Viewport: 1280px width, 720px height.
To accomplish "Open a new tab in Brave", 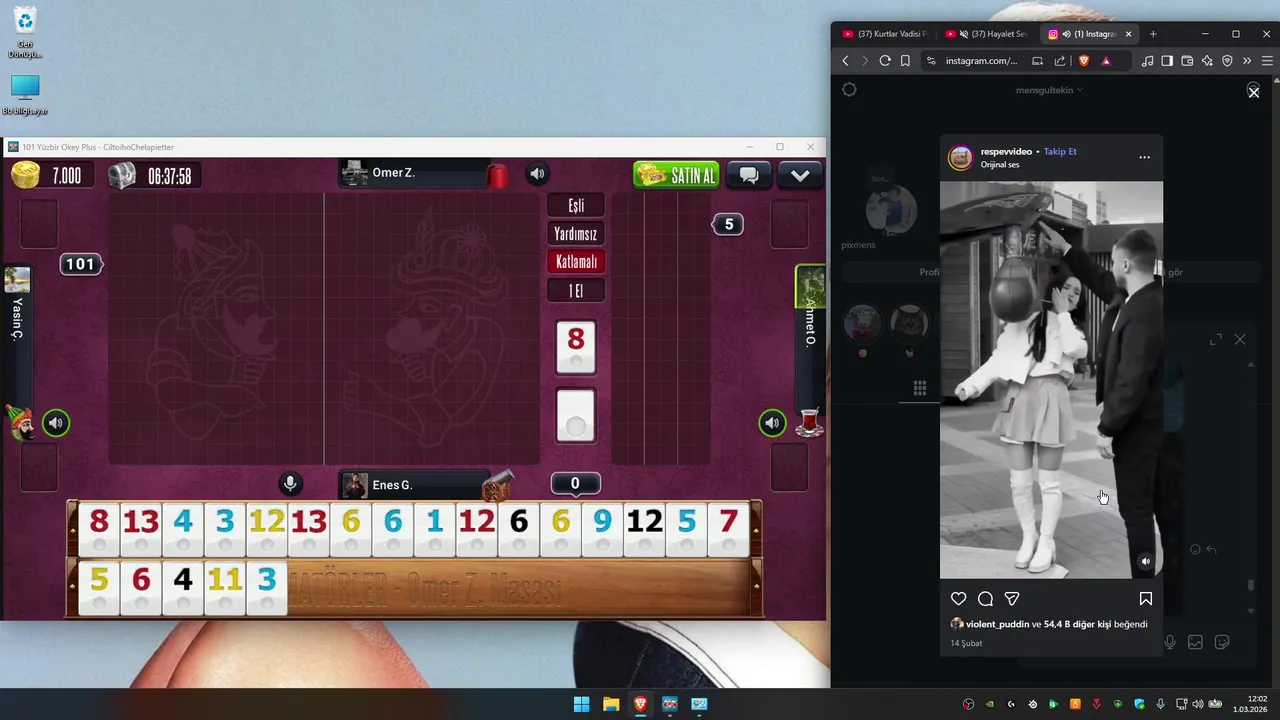I will click(1153, 34).
